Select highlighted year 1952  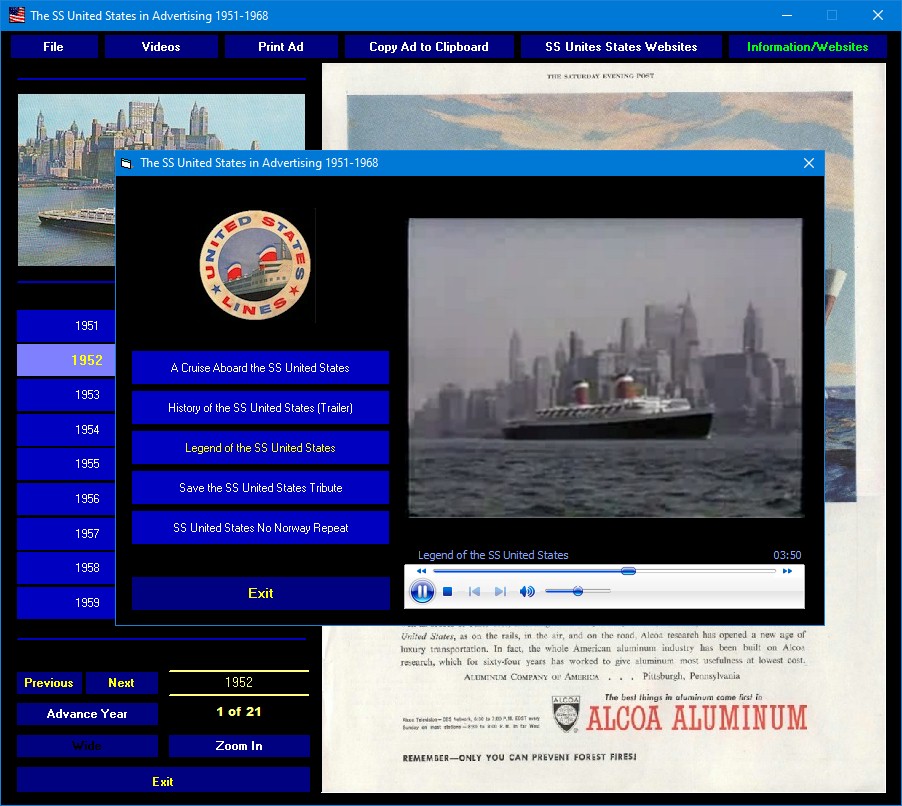(x=66, y=360)
